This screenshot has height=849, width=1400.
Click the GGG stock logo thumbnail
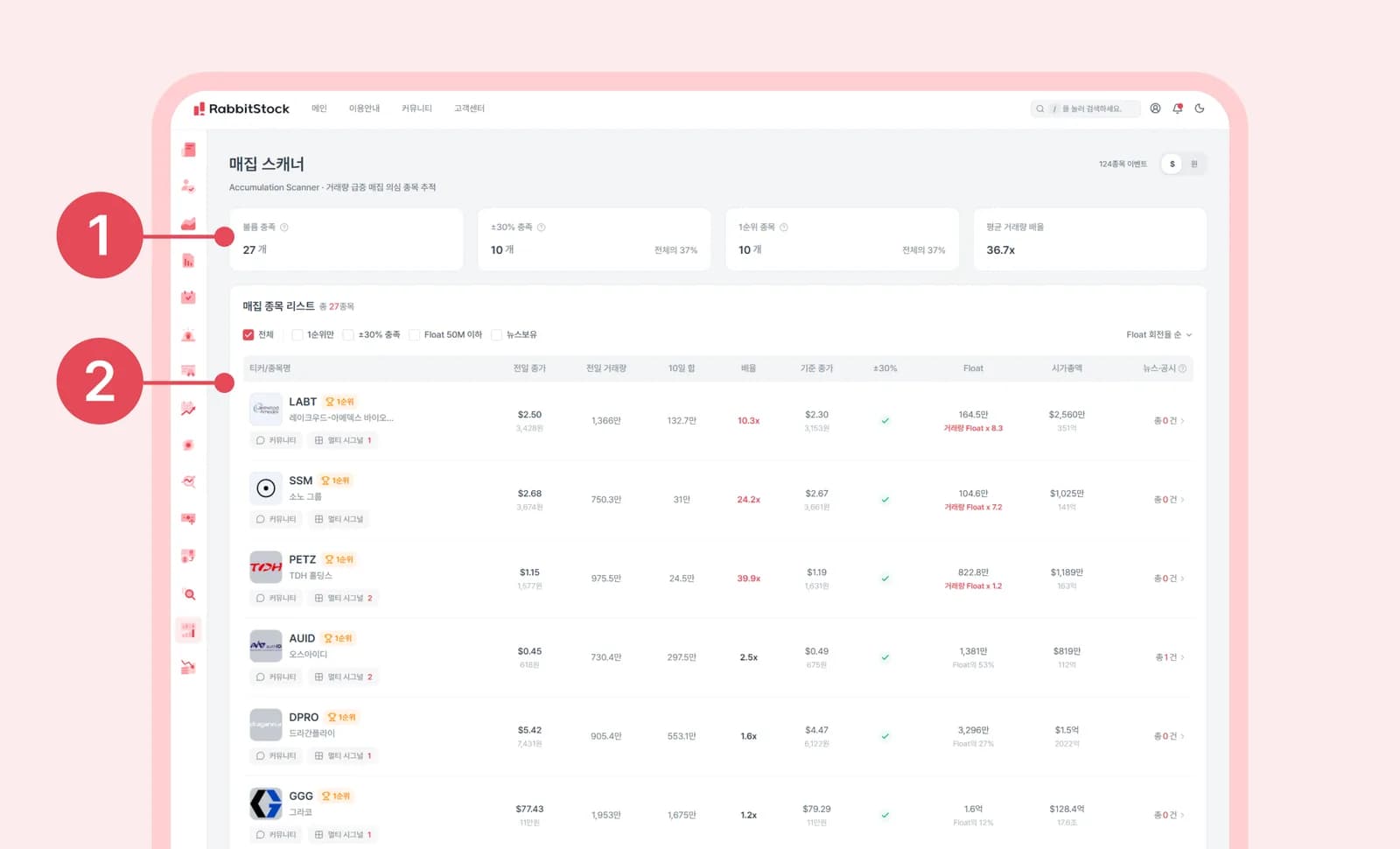[x=266, y=803]
